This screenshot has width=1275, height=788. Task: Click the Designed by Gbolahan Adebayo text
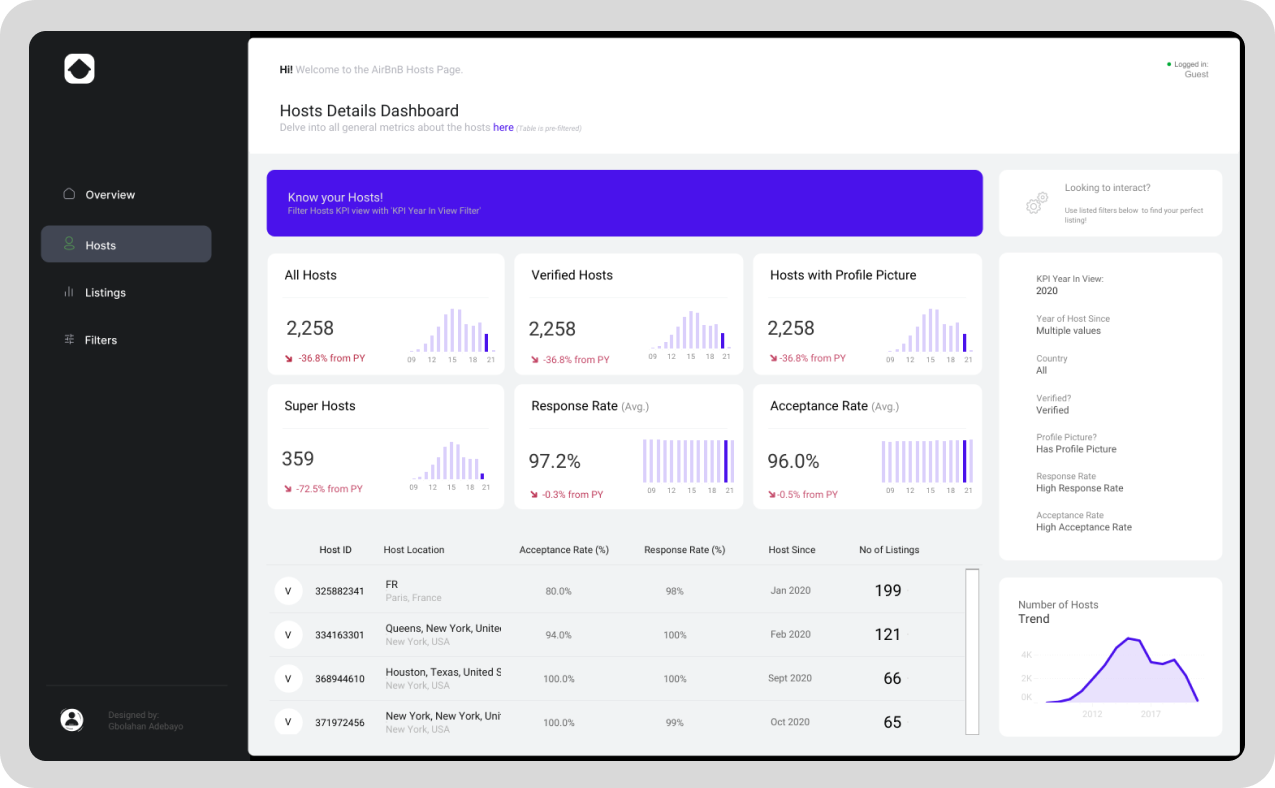pyautogui.click(x=145, y=720)
